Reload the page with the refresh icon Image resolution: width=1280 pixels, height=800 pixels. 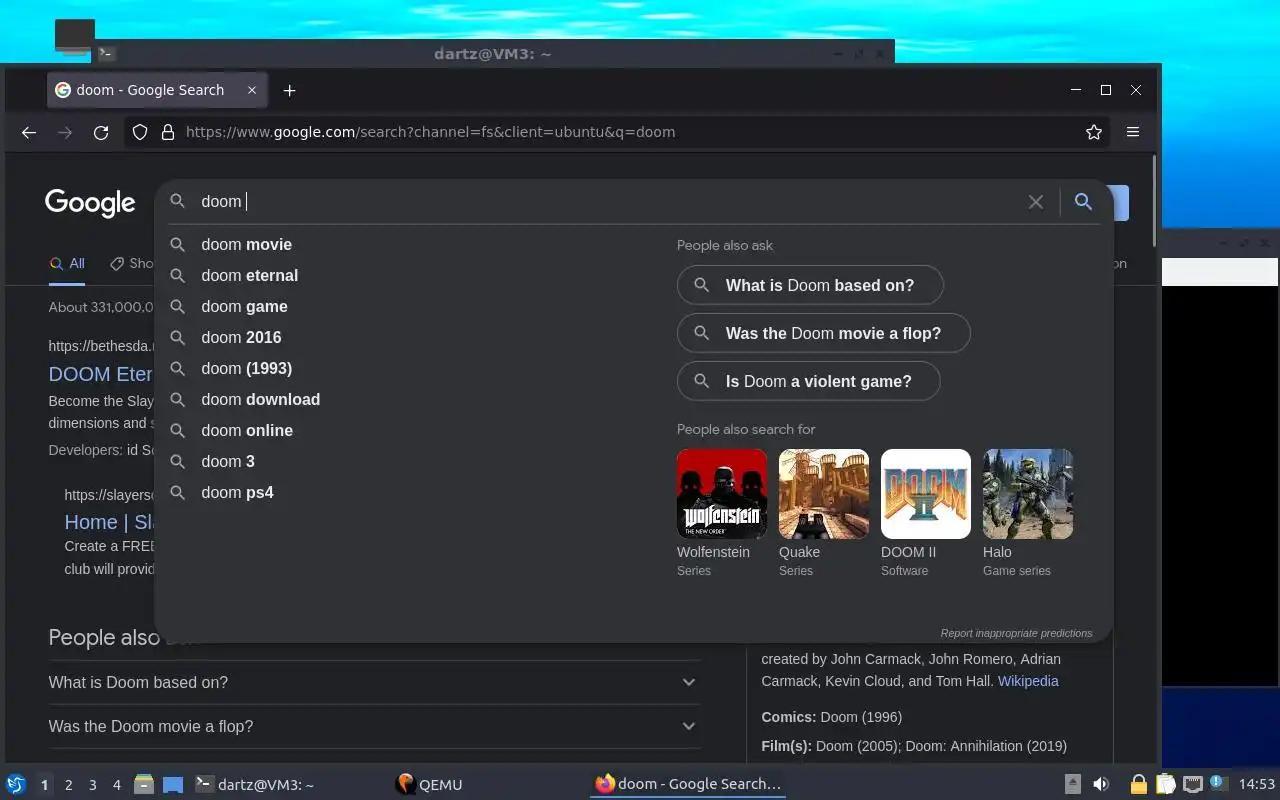101,132
